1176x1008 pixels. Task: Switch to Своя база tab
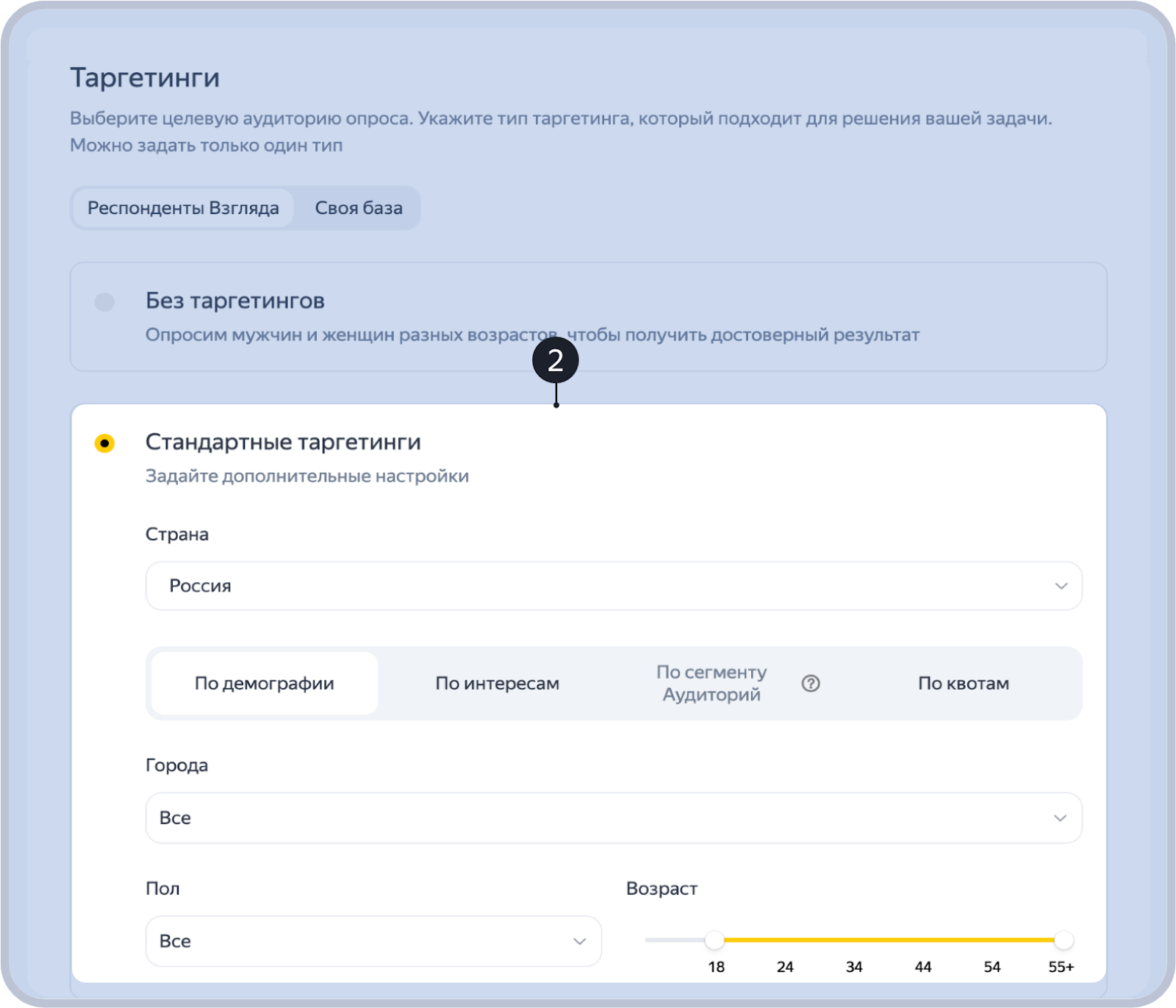(359, 208)
